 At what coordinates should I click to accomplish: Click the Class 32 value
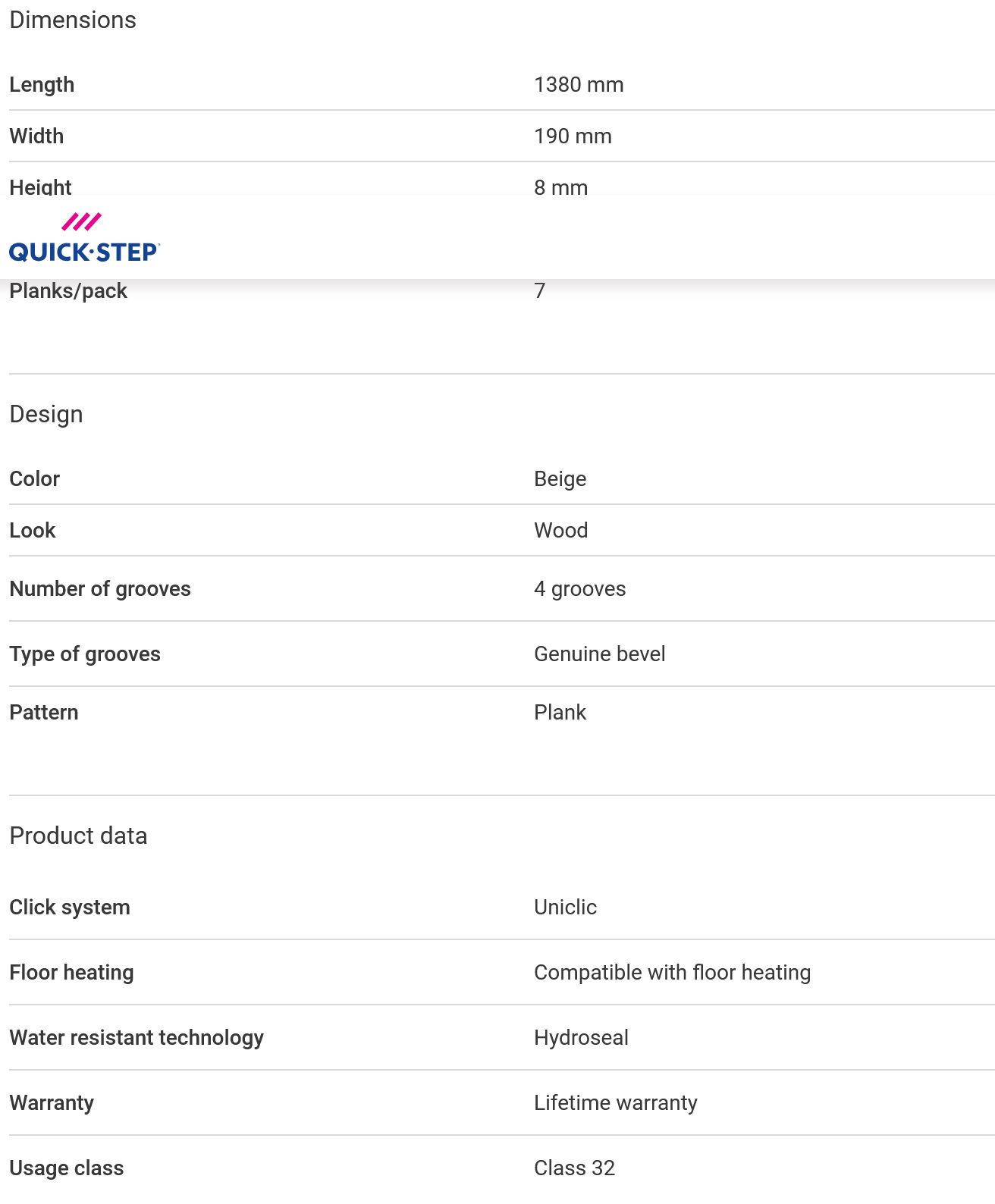pyautogui.click(x=574, y=1168)
